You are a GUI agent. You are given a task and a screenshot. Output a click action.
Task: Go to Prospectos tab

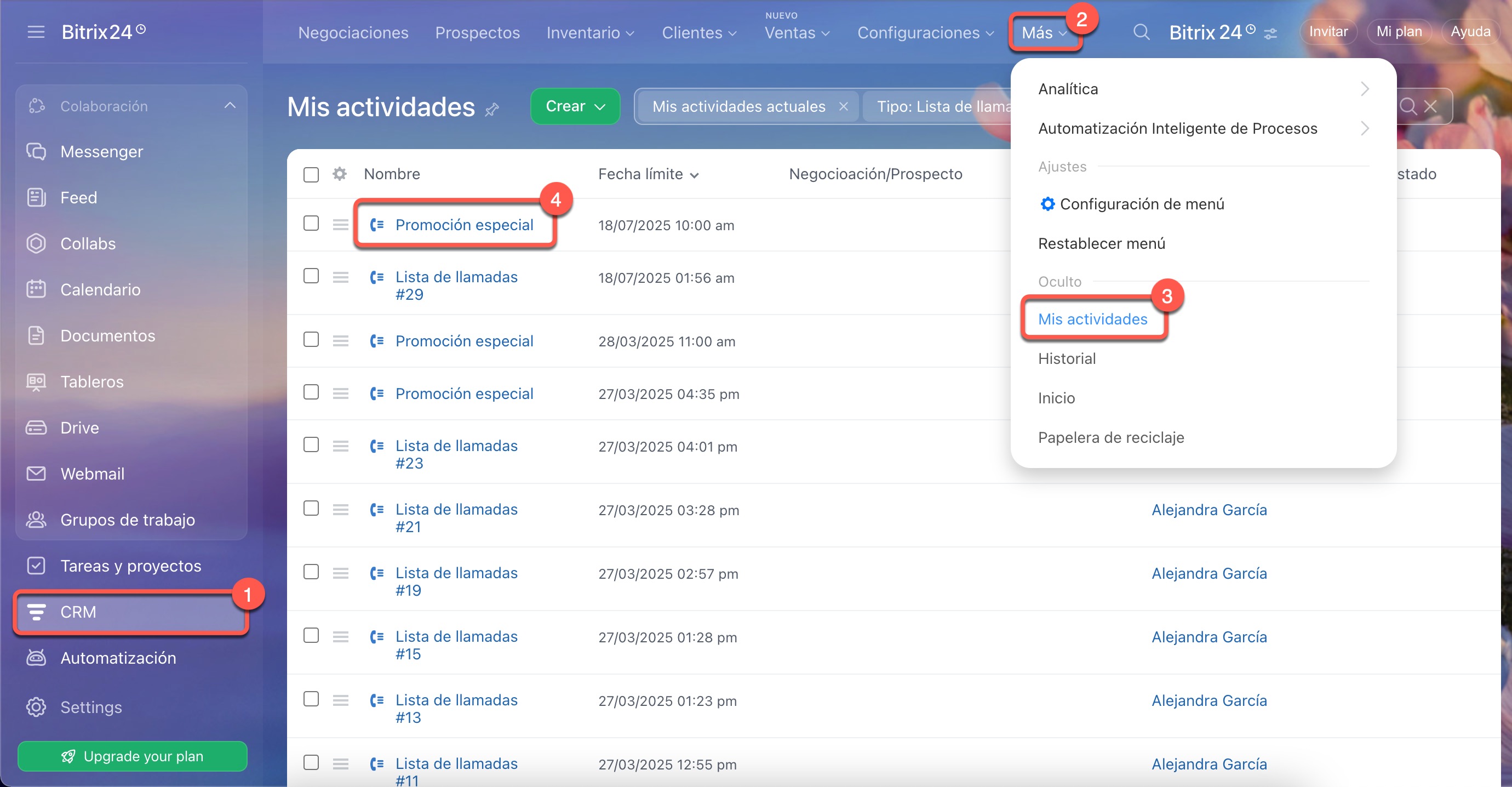(477, 33)
